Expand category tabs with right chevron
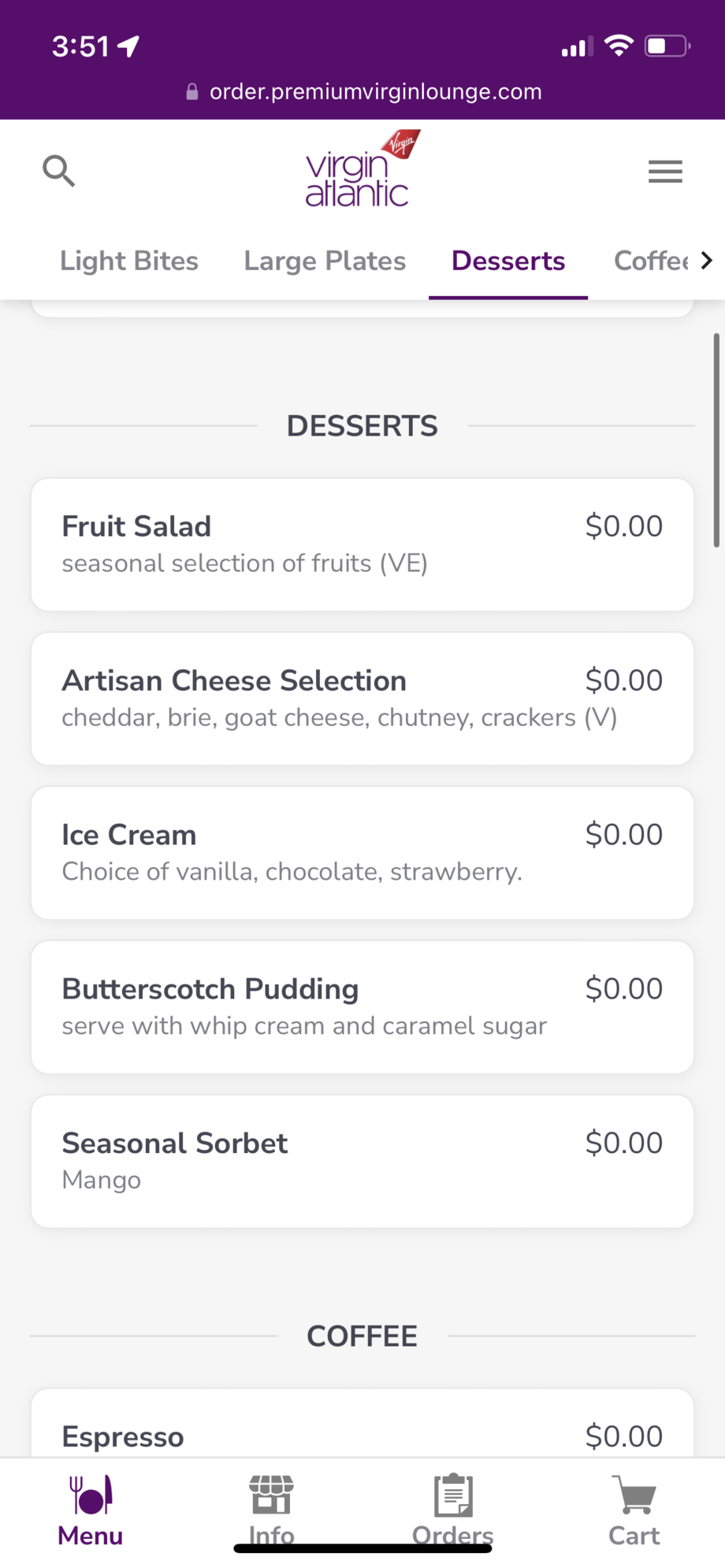Viewport: 725px width, 1568px height. click(x=706, y=261)
